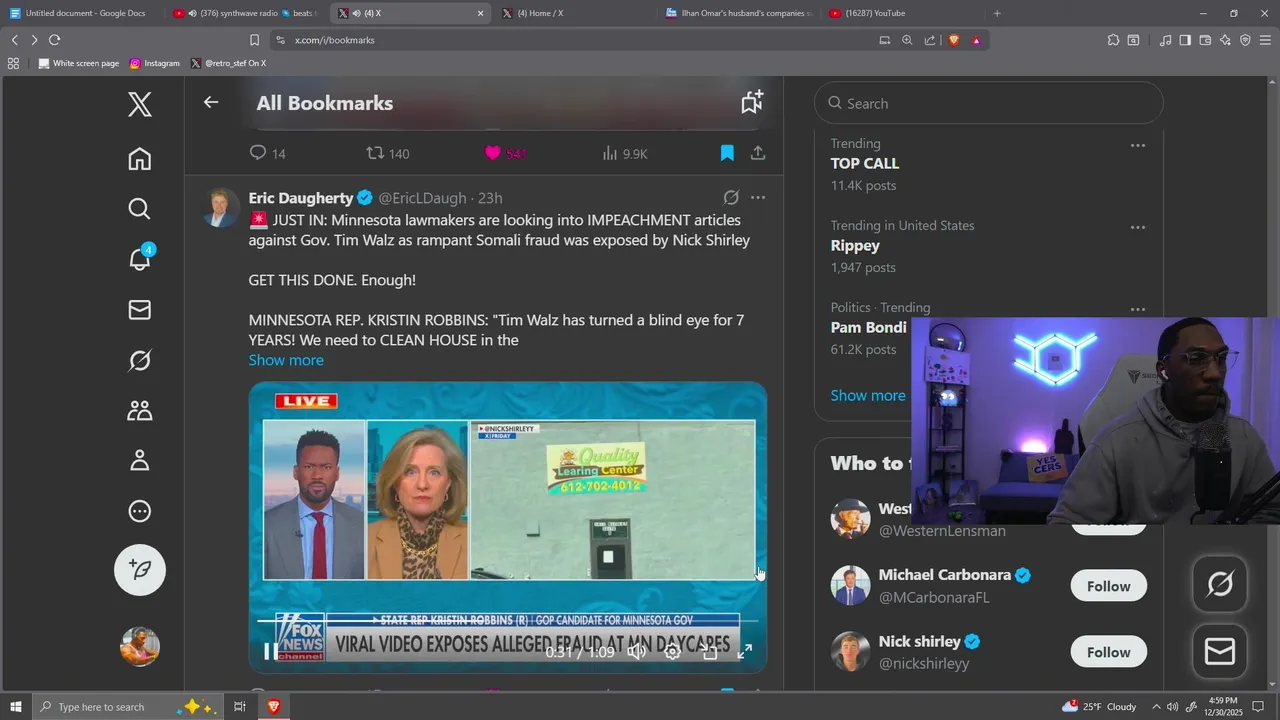Open Explore search icon in sidebar
1280x720 pixels.
[x=140, y=208]
